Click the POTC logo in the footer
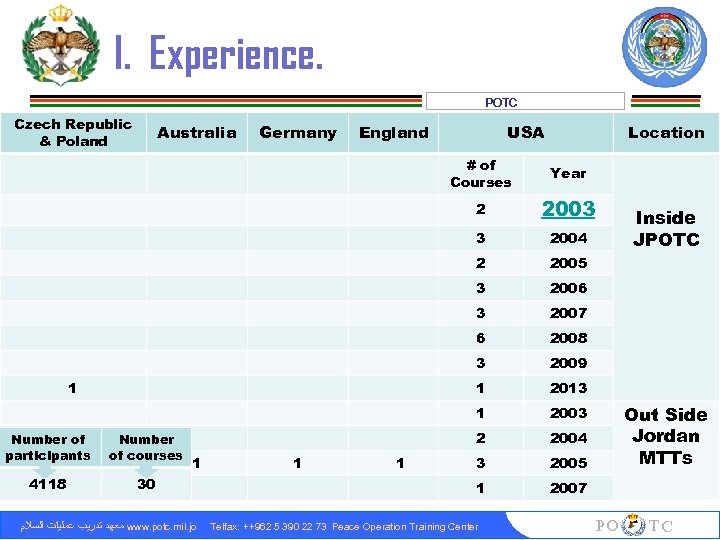Screen dimensions: 720x540 pos(635,525)
